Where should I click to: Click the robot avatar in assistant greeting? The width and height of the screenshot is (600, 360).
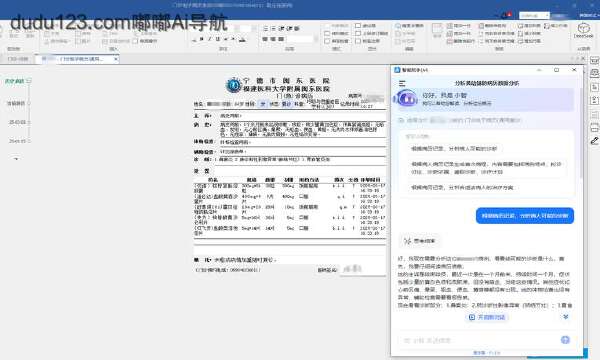coord(406,99)
